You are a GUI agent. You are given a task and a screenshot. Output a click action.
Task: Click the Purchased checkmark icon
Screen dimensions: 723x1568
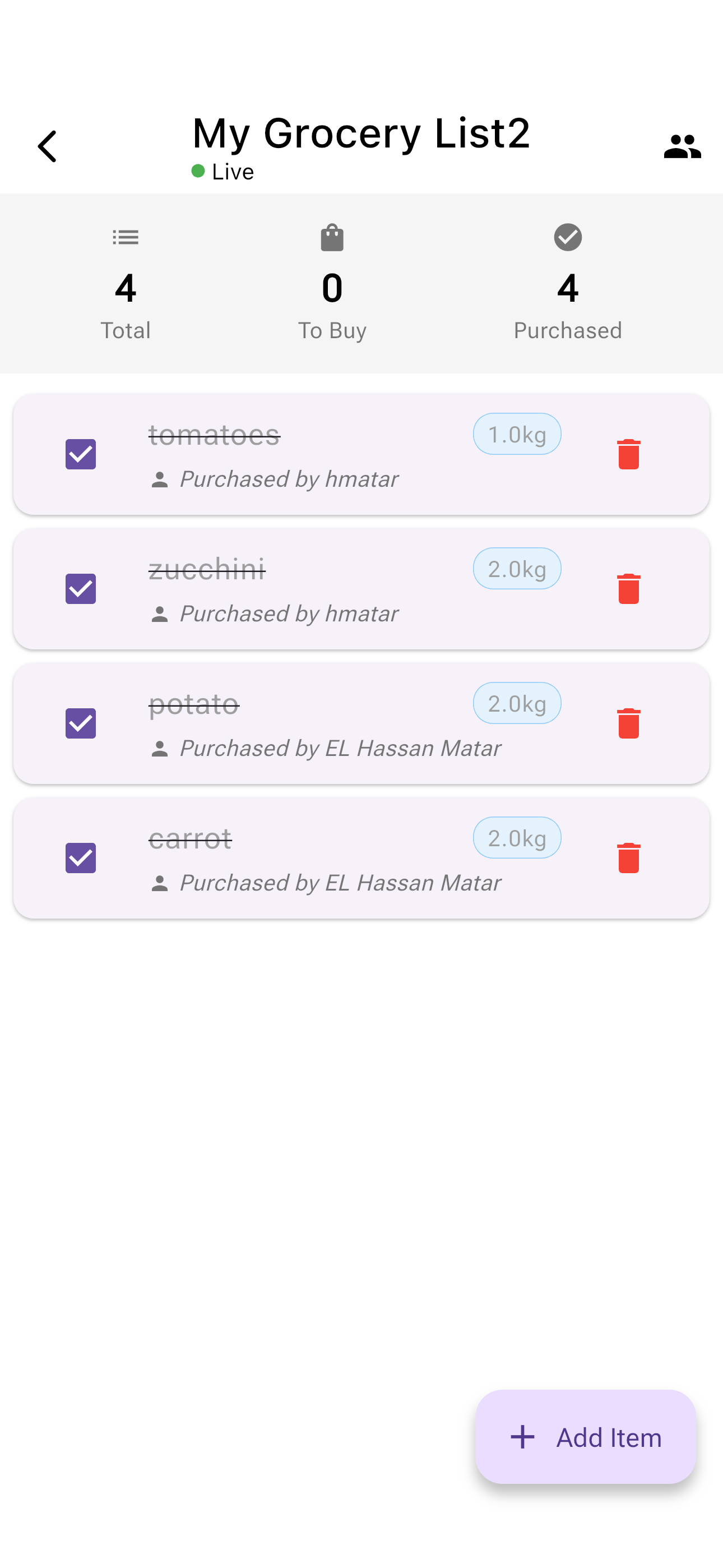click(x=567, y=237)
